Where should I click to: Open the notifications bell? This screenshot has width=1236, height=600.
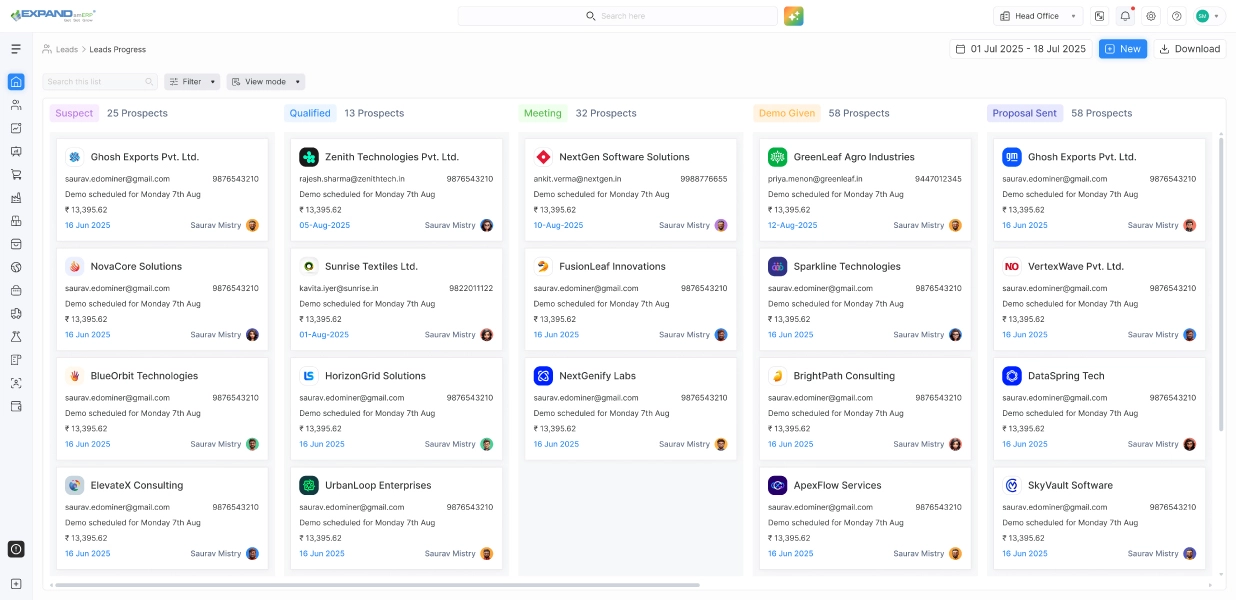[1126, 16]
